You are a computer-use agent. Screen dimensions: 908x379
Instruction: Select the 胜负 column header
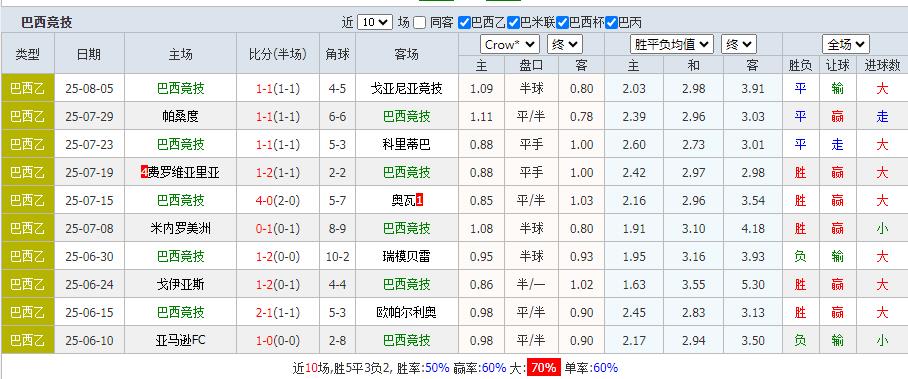[x=800, y=65]
